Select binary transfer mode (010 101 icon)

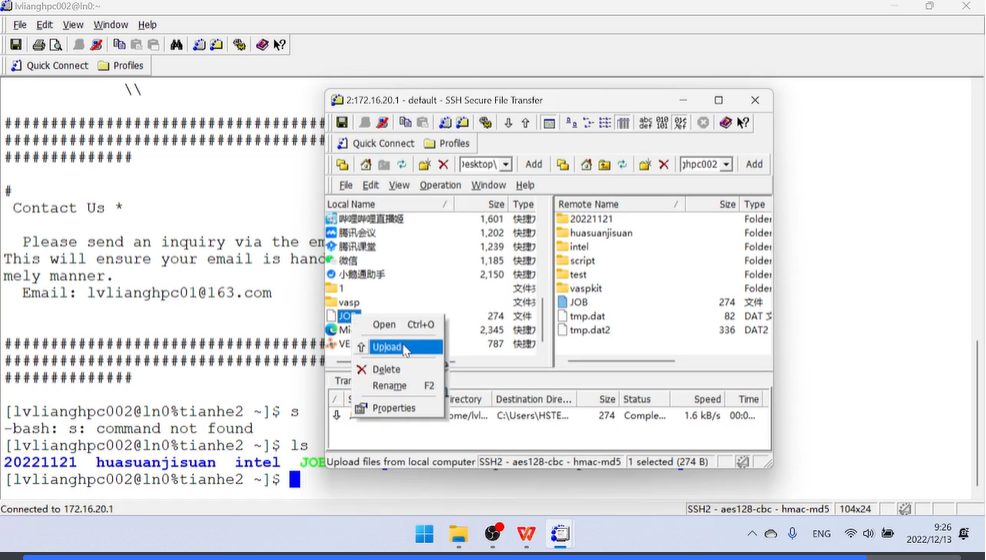pos(662,123)
